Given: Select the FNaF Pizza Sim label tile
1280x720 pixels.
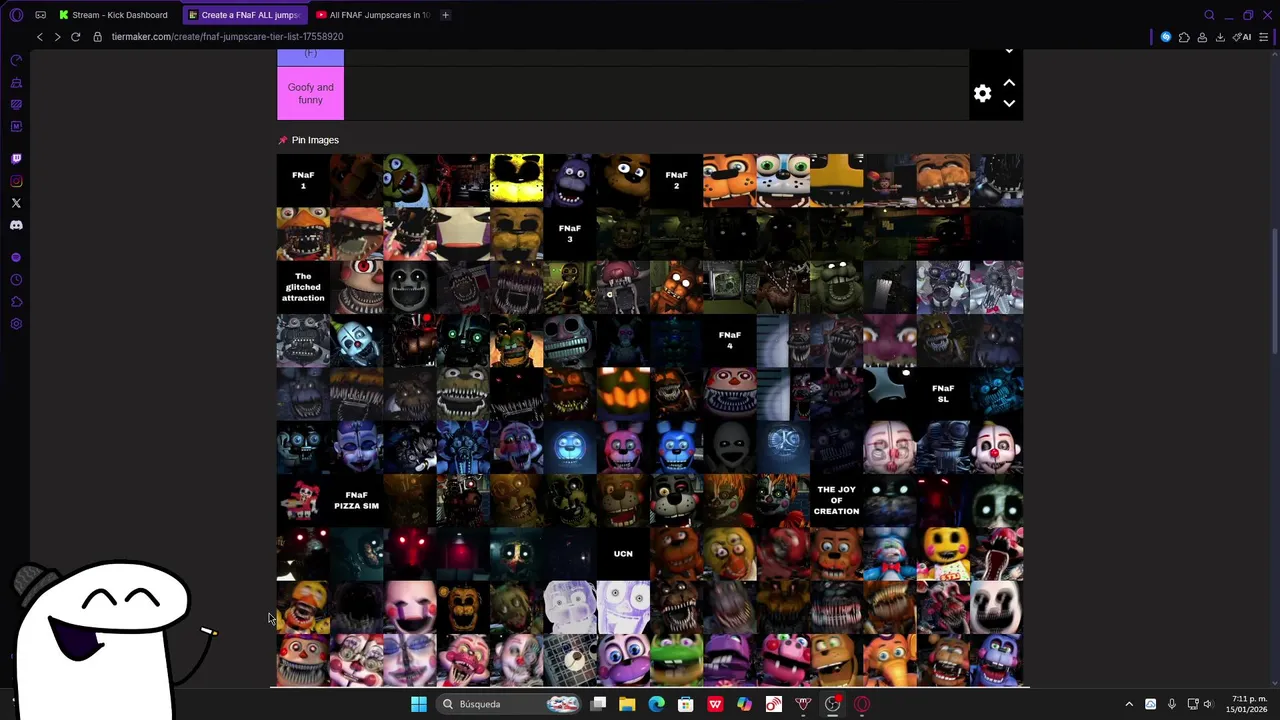Looking at the screenshot, I should [x=356, y=500].
